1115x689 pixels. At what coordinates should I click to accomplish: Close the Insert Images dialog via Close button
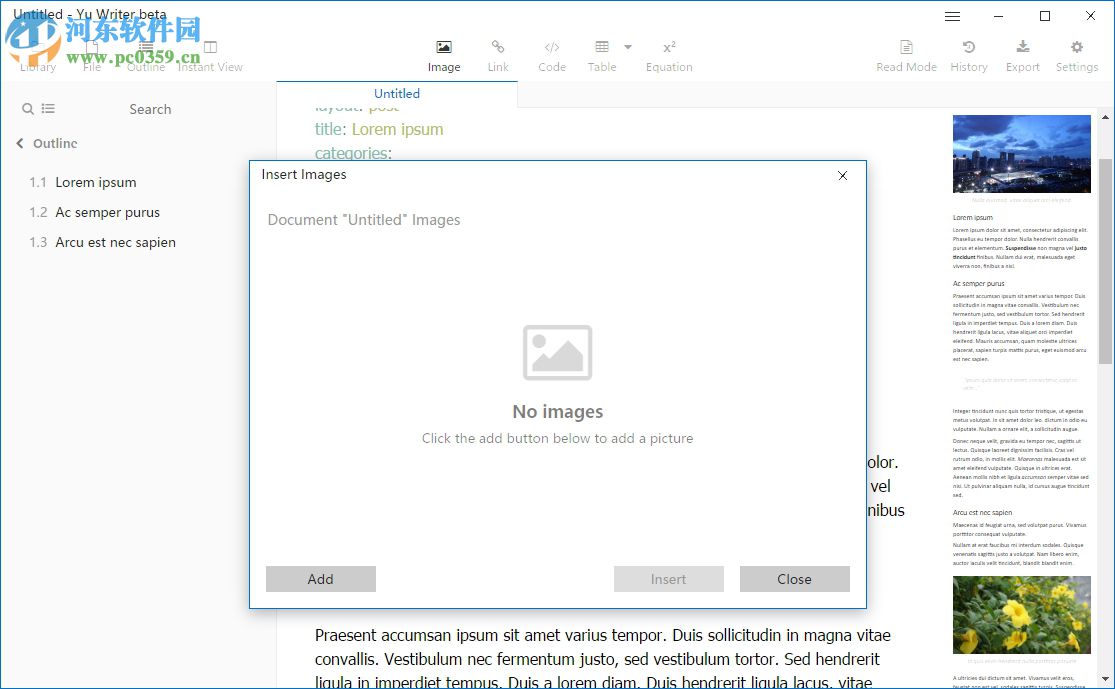794,579
